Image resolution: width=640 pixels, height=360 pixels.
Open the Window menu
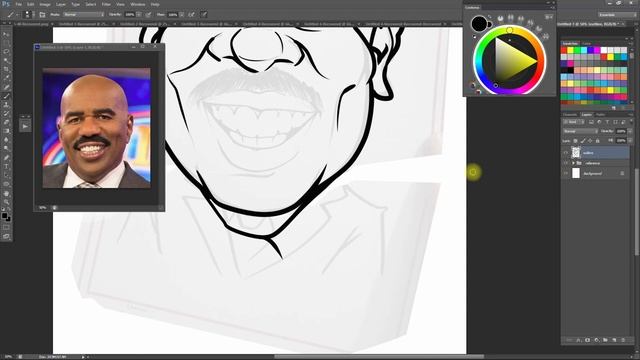pos(138,4)
